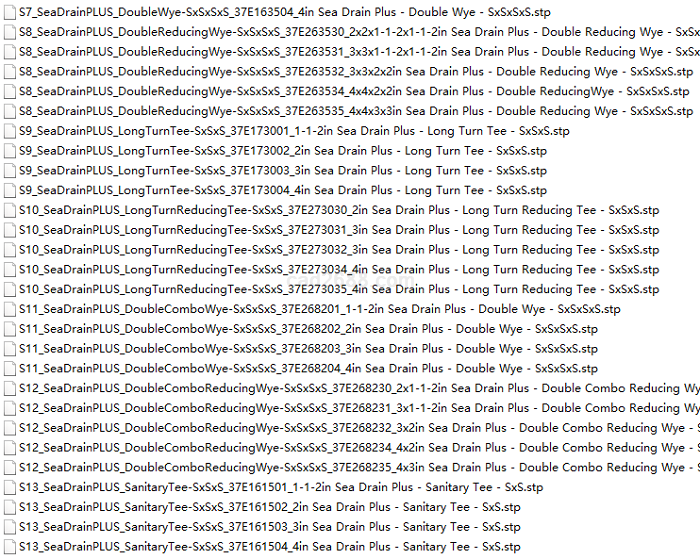The width and height of the screenshot is (700, 559).
Task: Click file icon of S12 DoubleComboReducingWye 37E268230
Action: pyautogui.click(x=10, y=388)
